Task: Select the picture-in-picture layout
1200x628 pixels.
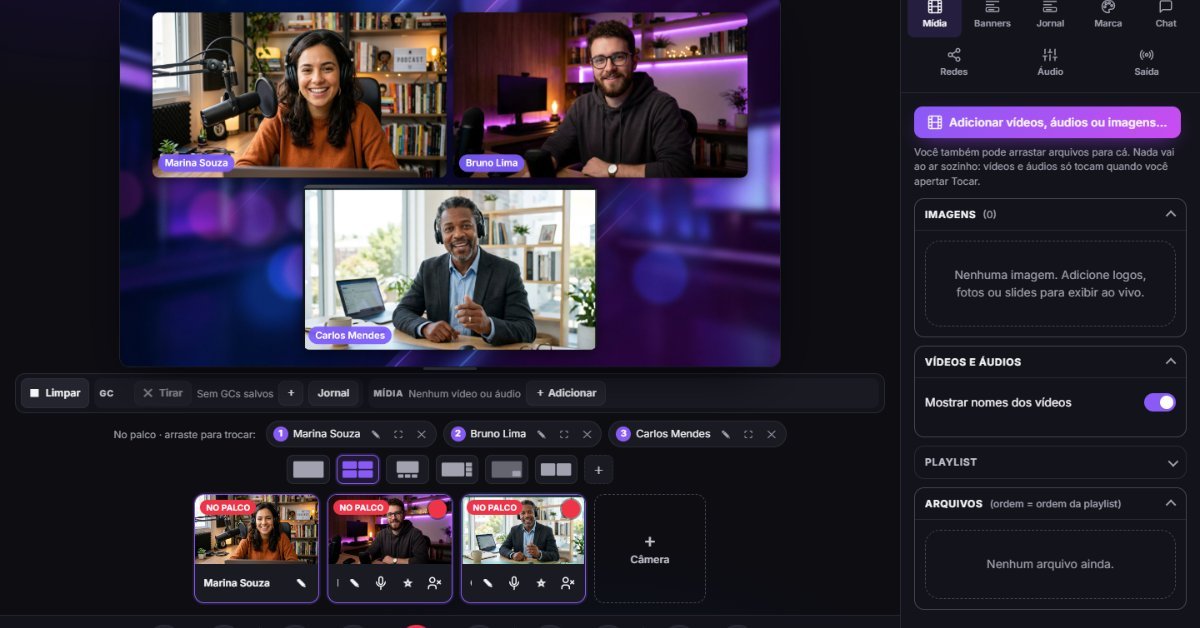Action: pyautogui.click(x=507, y=469)
